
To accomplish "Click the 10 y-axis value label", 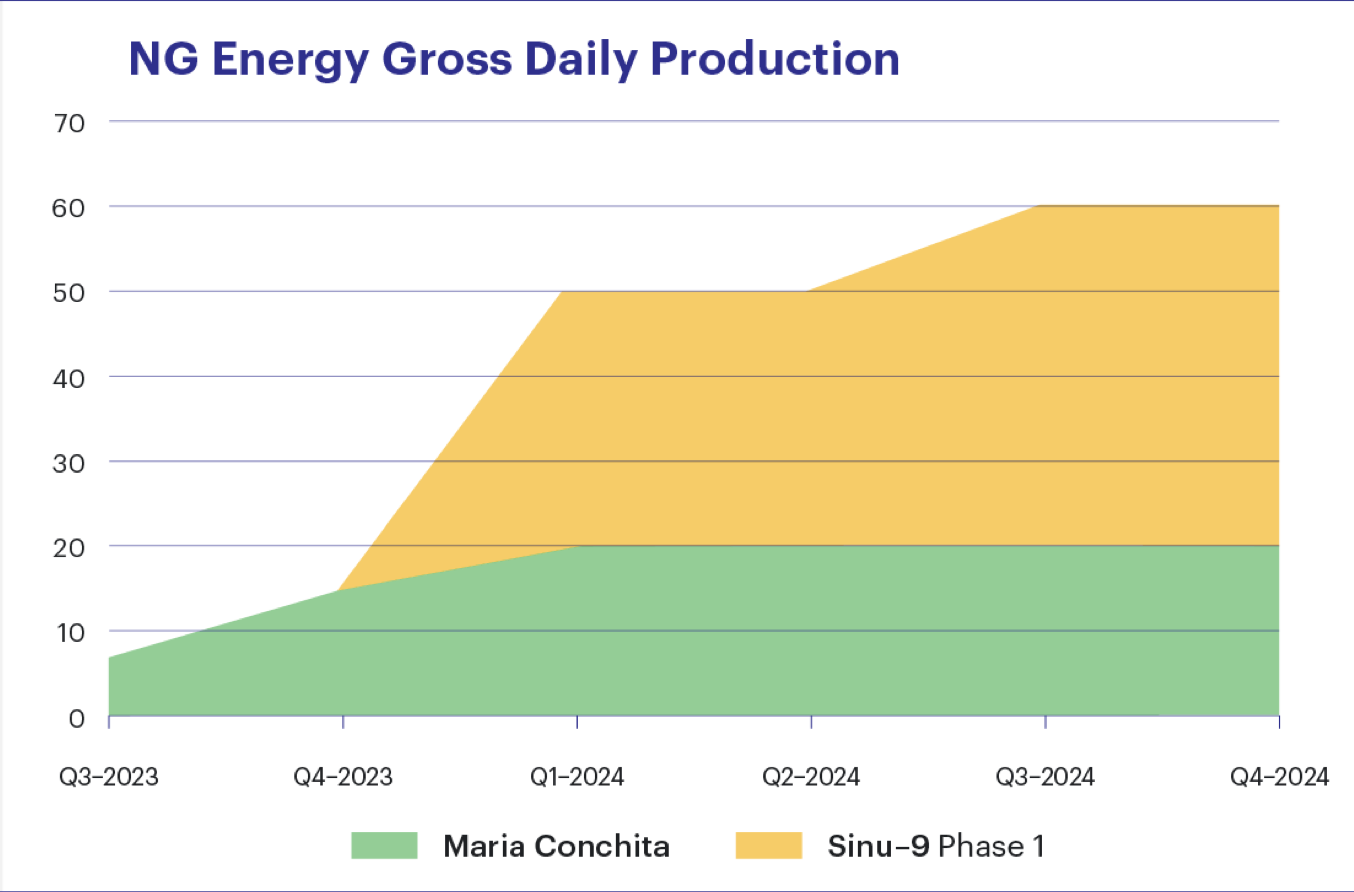I will coord(74,632).
